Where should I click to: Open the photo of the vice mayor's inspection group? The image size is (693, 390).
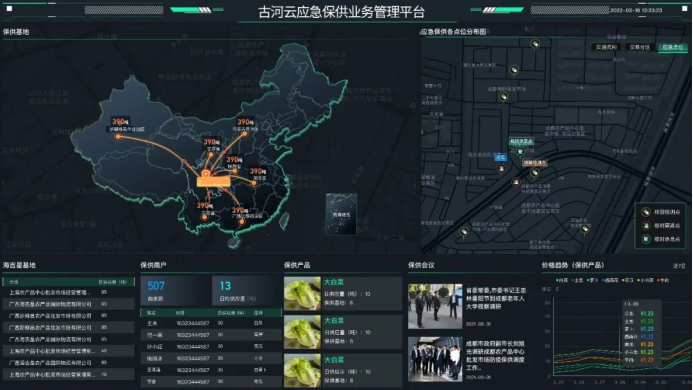pyautogui.click(x=435, y=359)
